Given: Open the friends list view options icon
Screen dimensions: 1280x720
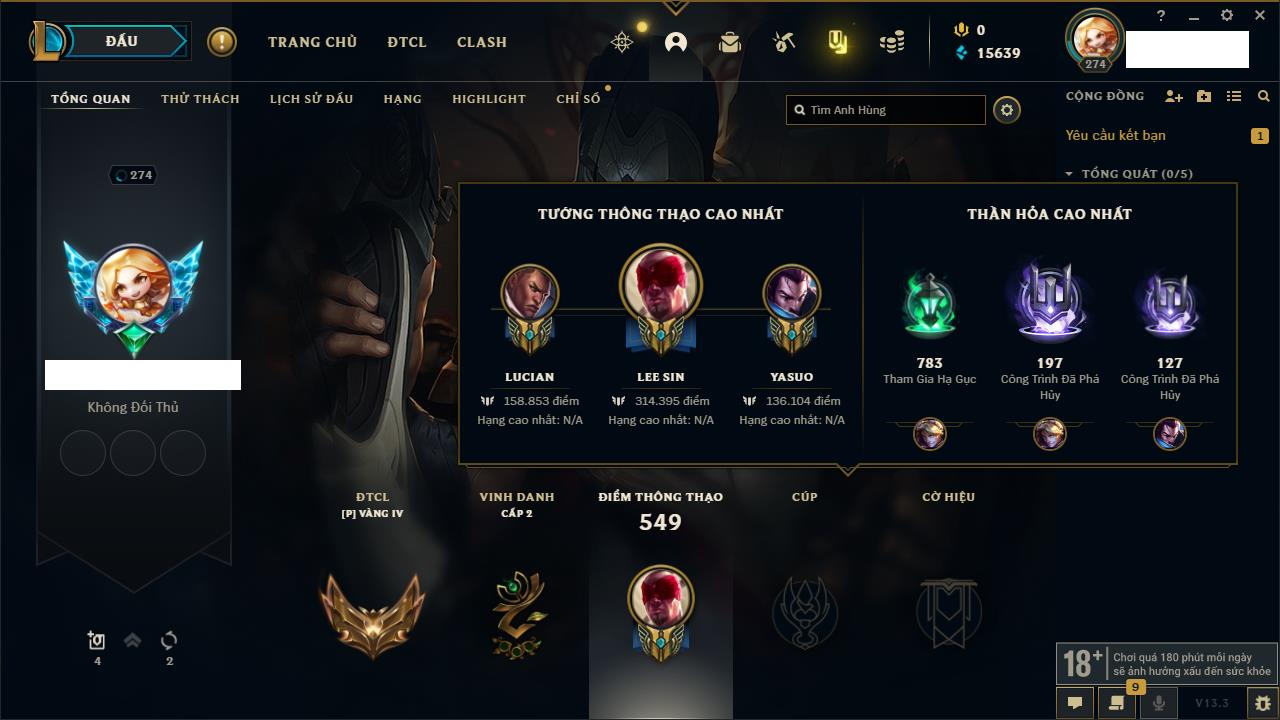Looking at the screenshot, I should (x=1234, y=96).
